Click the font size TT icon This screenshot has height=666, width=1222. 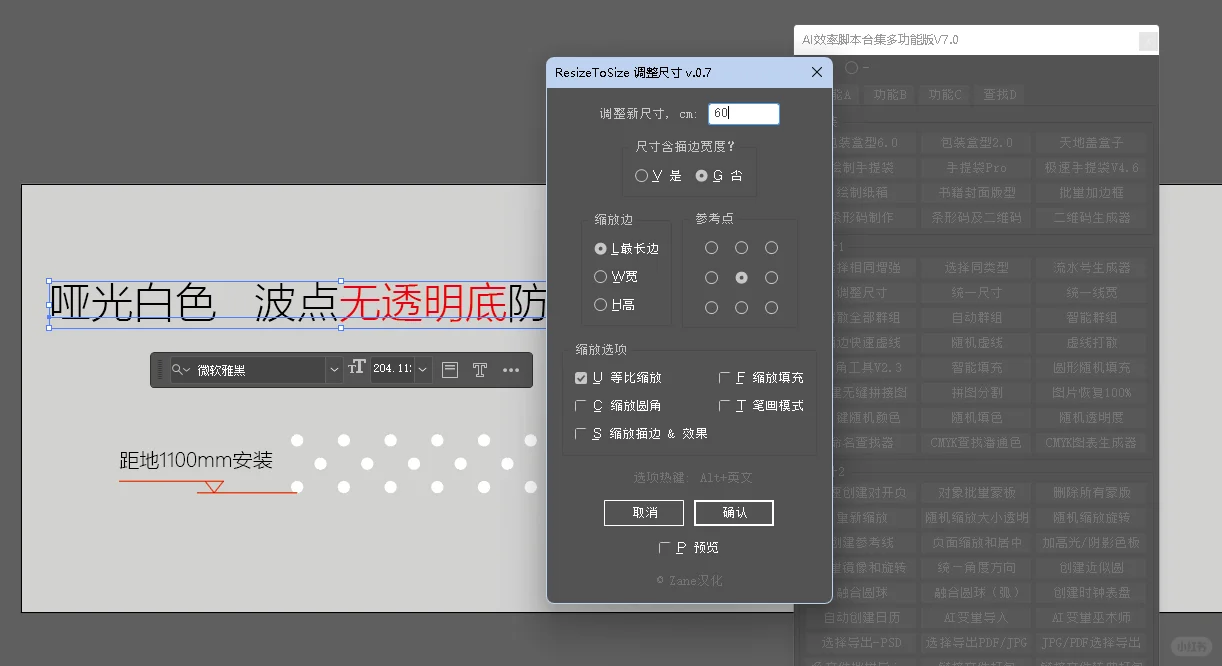click(357, 369)
